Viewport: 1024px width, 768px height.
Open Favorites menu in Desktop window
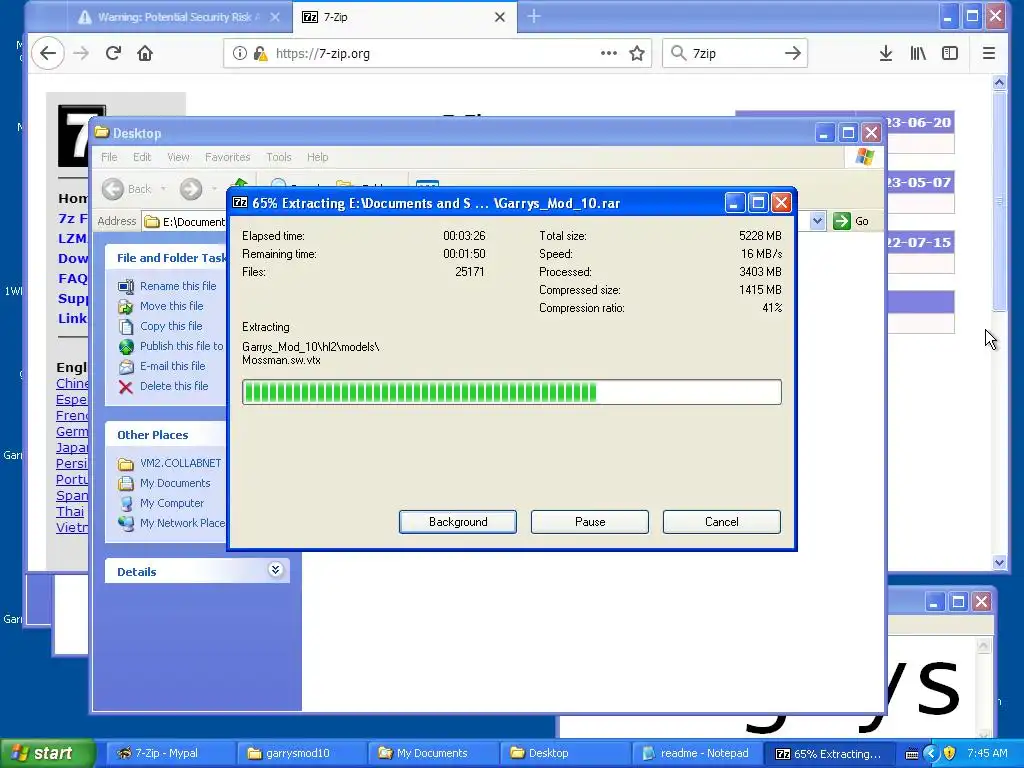click(x=227, y=157)
